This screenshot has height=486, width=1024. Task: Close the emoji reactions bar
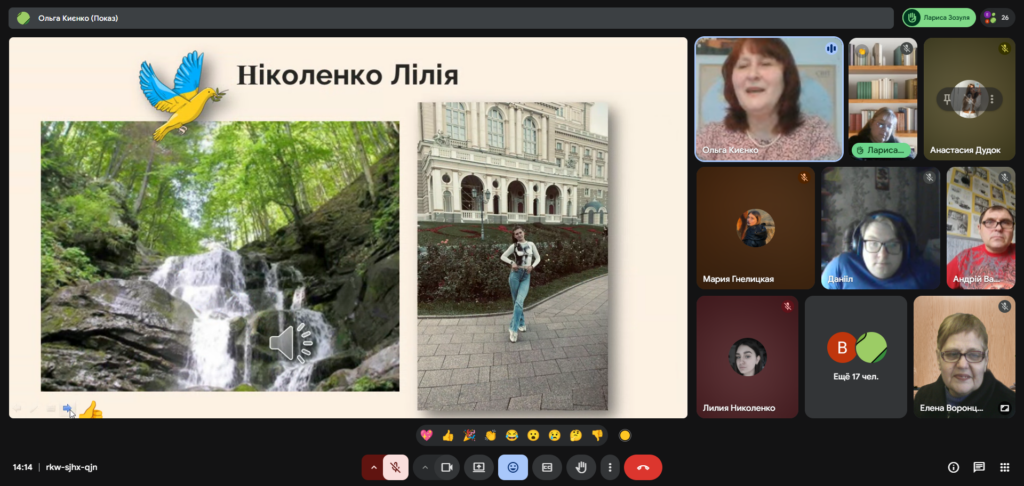click(513, 467)
